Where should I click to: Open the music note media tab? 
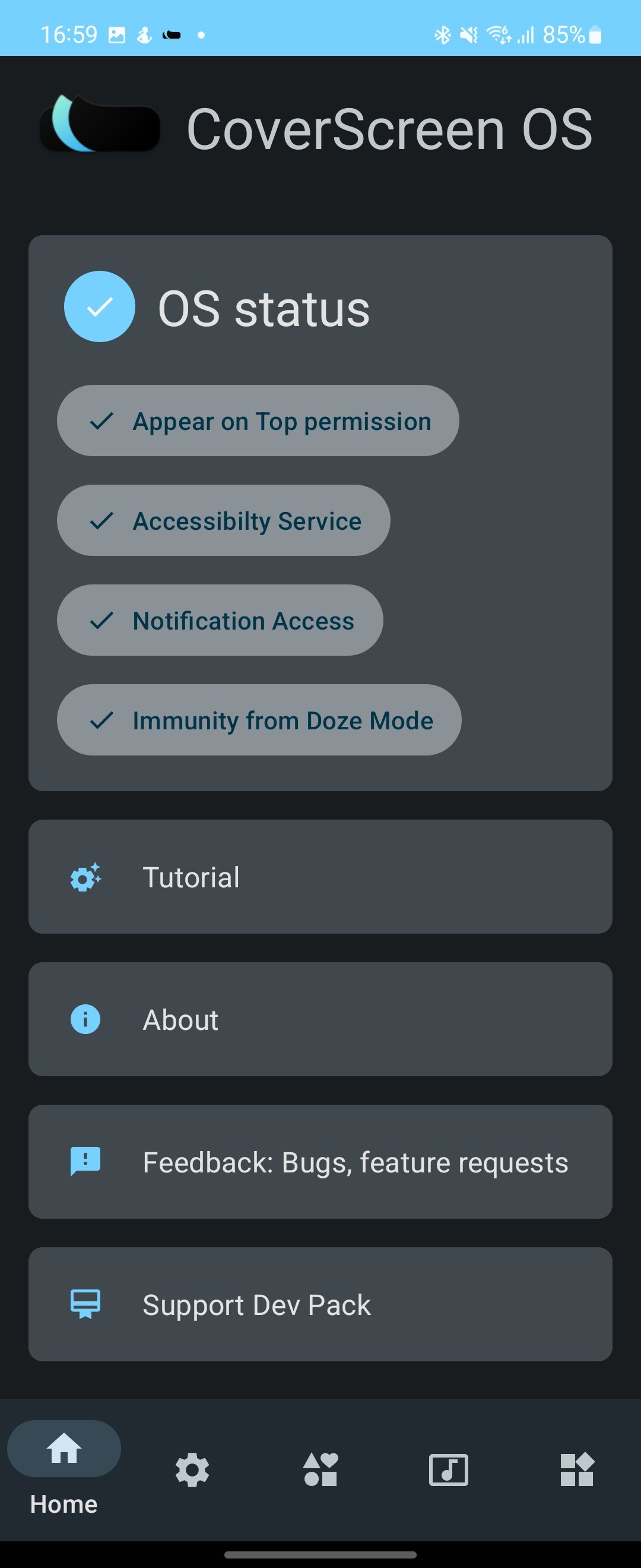coord(449,1470)
